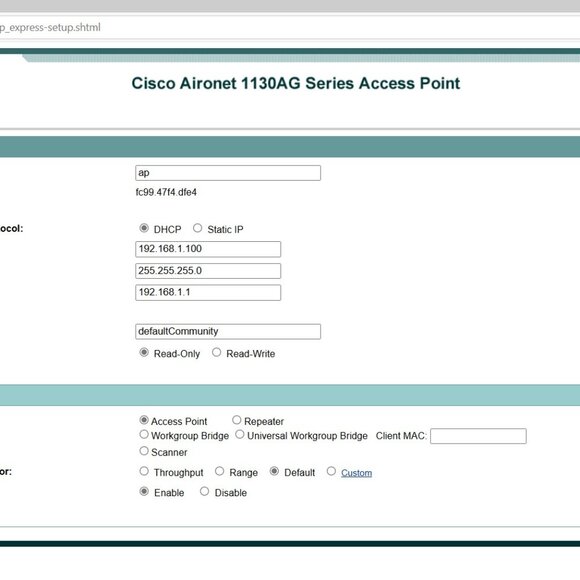Select the DHCP radio button
The width and height of the screenshot is (580, 580).
click(144, 228)
